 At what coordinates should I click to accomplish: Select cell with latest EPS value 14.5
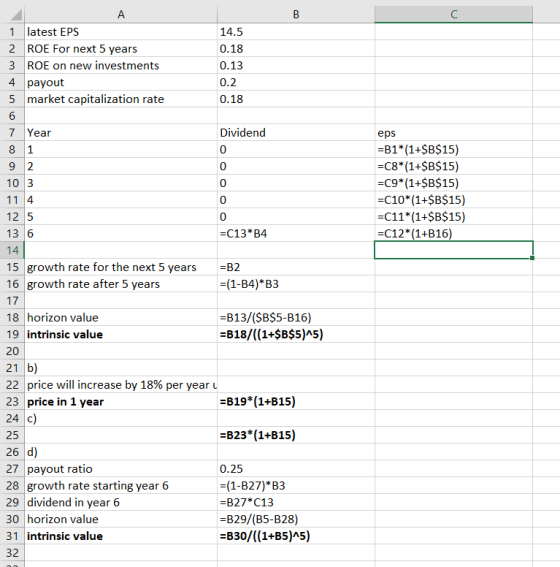tap(296, 32)
